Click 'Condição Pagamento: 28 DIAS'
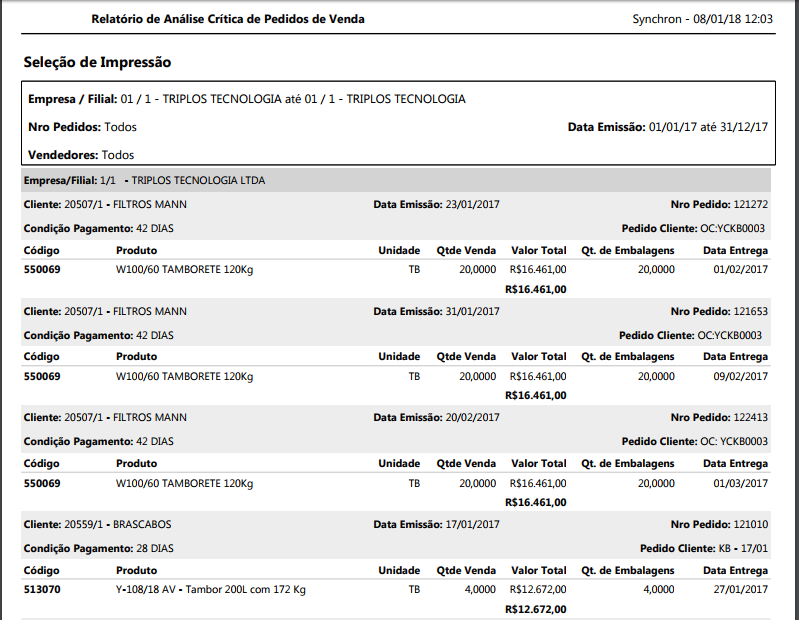Image resolution: width=799 pixels, height=620 pixels. pos(98,549)
